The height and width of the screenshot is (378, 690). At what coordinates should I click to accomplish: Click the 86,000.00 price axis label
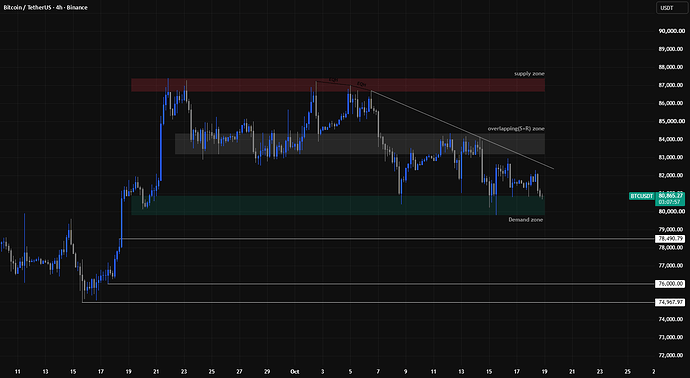pos(672,103)
